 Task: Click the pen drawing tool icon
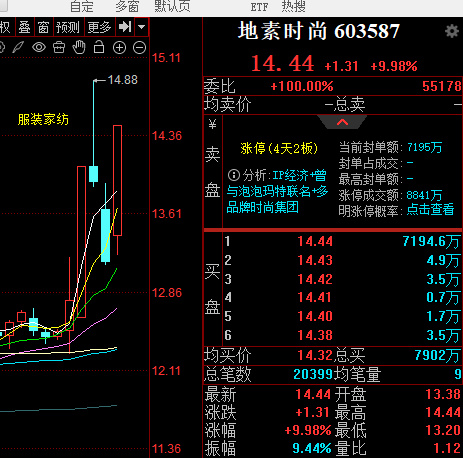[18, 47]
